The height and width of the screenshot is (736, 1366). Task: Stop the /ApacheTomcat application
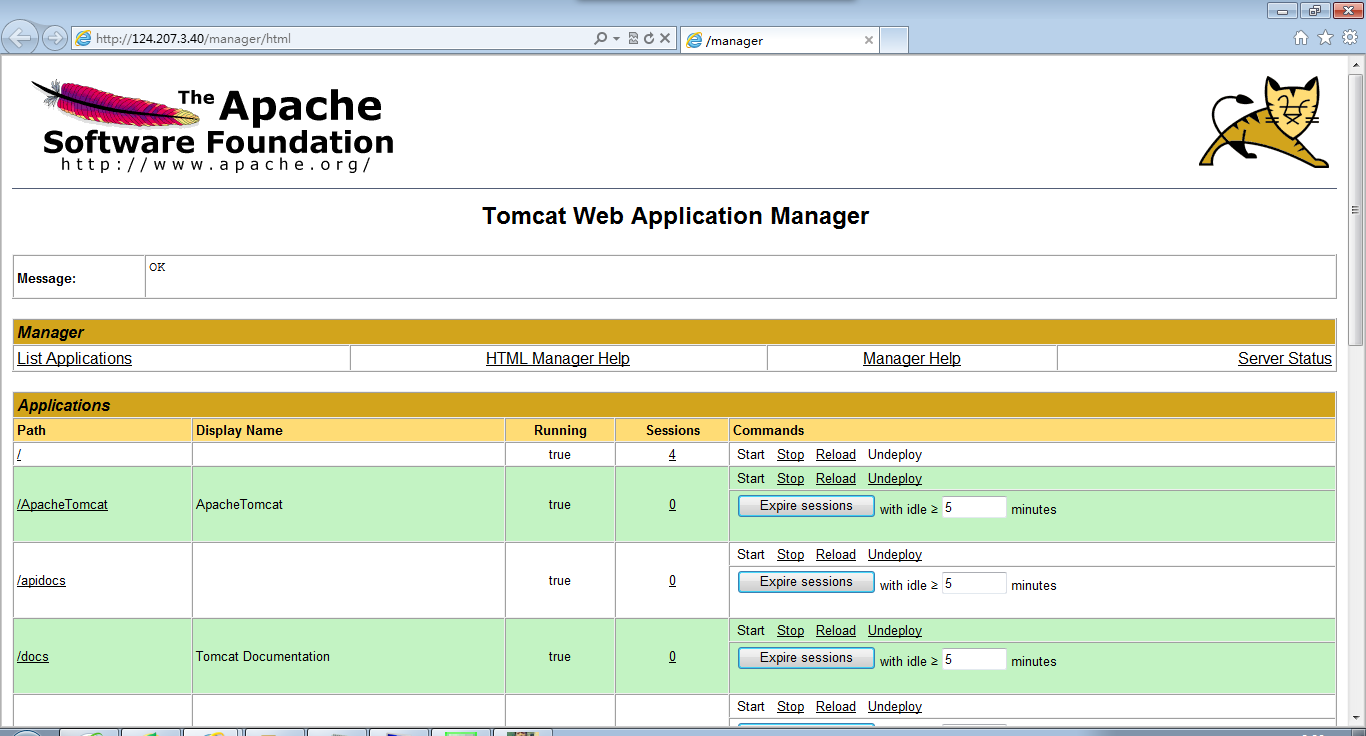click(x=790, y=479)
